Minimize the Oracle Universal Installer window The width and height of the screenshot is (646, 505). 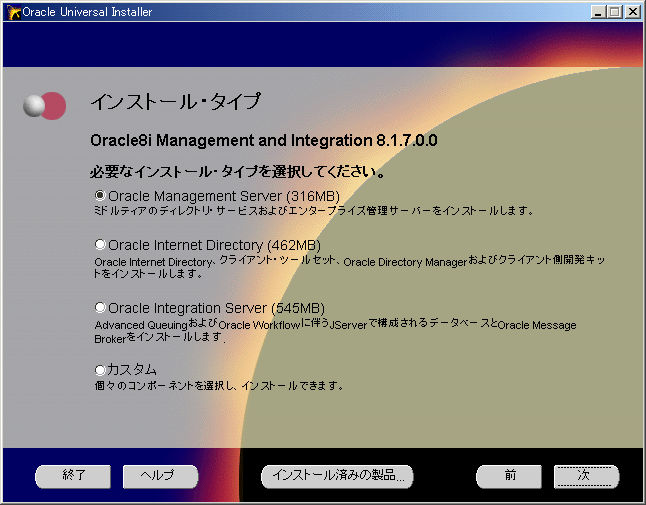point(597,12)
